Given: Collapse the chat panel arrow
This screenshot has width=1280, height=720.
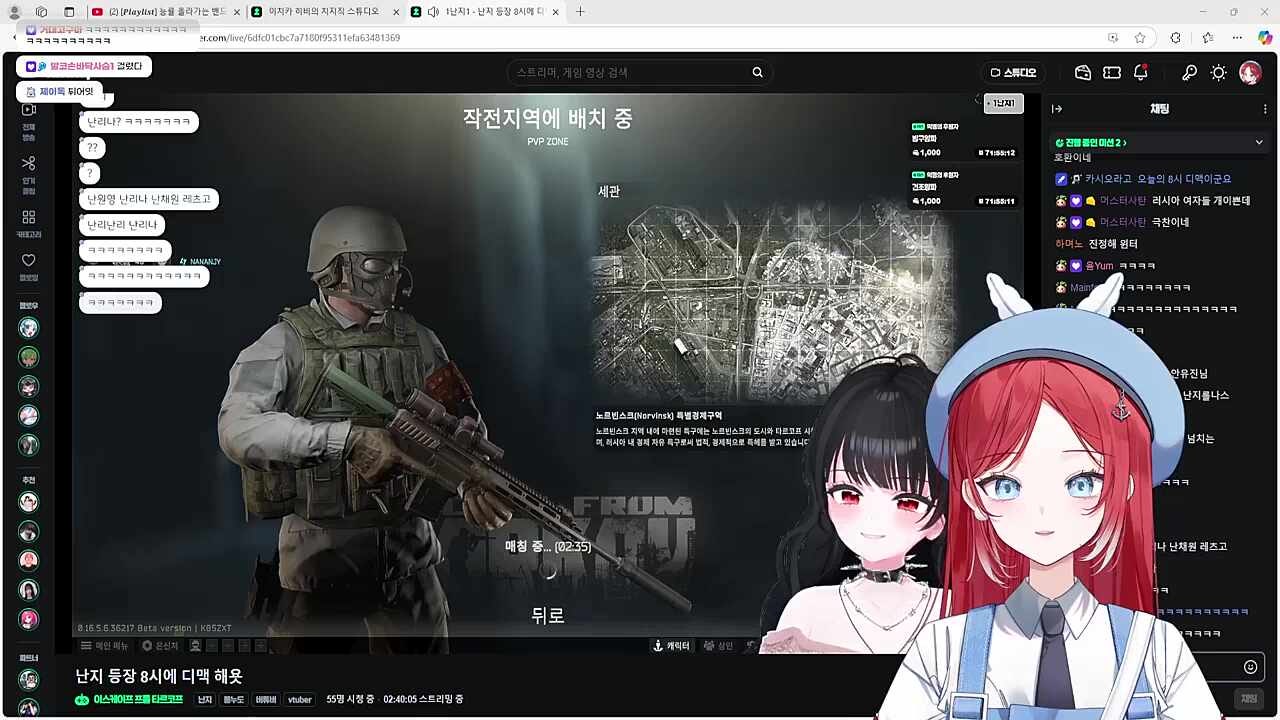Looking at the screenshot, I should click(x=1057, y=109).
